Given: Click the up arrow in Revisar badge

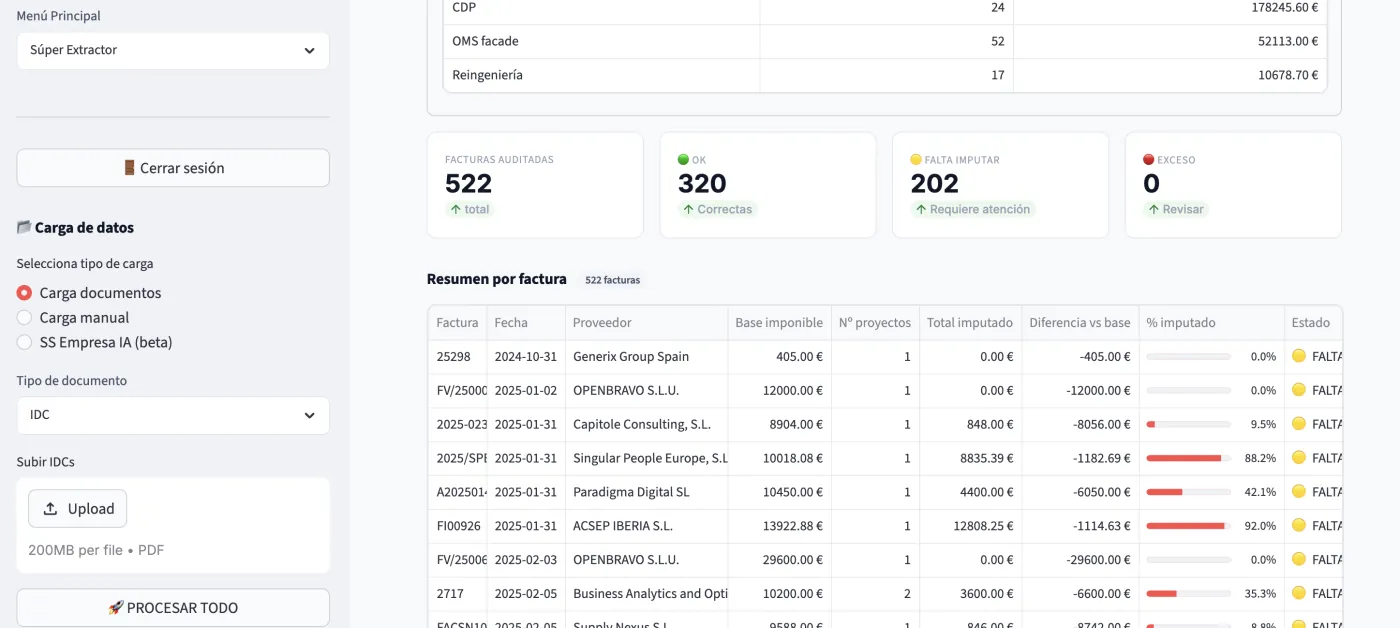Looking at the screenshot, I should click(x=1153, y=210).
